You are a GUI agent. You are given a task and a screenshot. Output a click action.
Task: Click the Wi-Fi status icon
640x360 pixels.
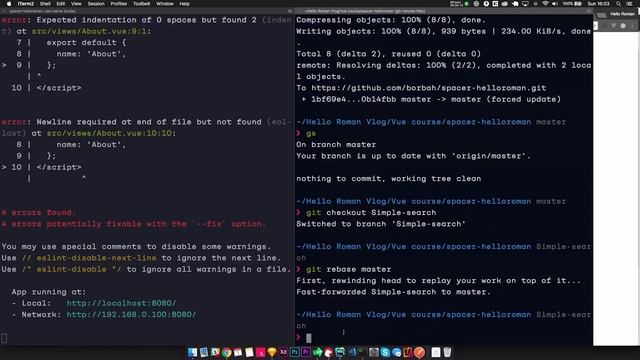pyautogui.click(x=545, y=4)
